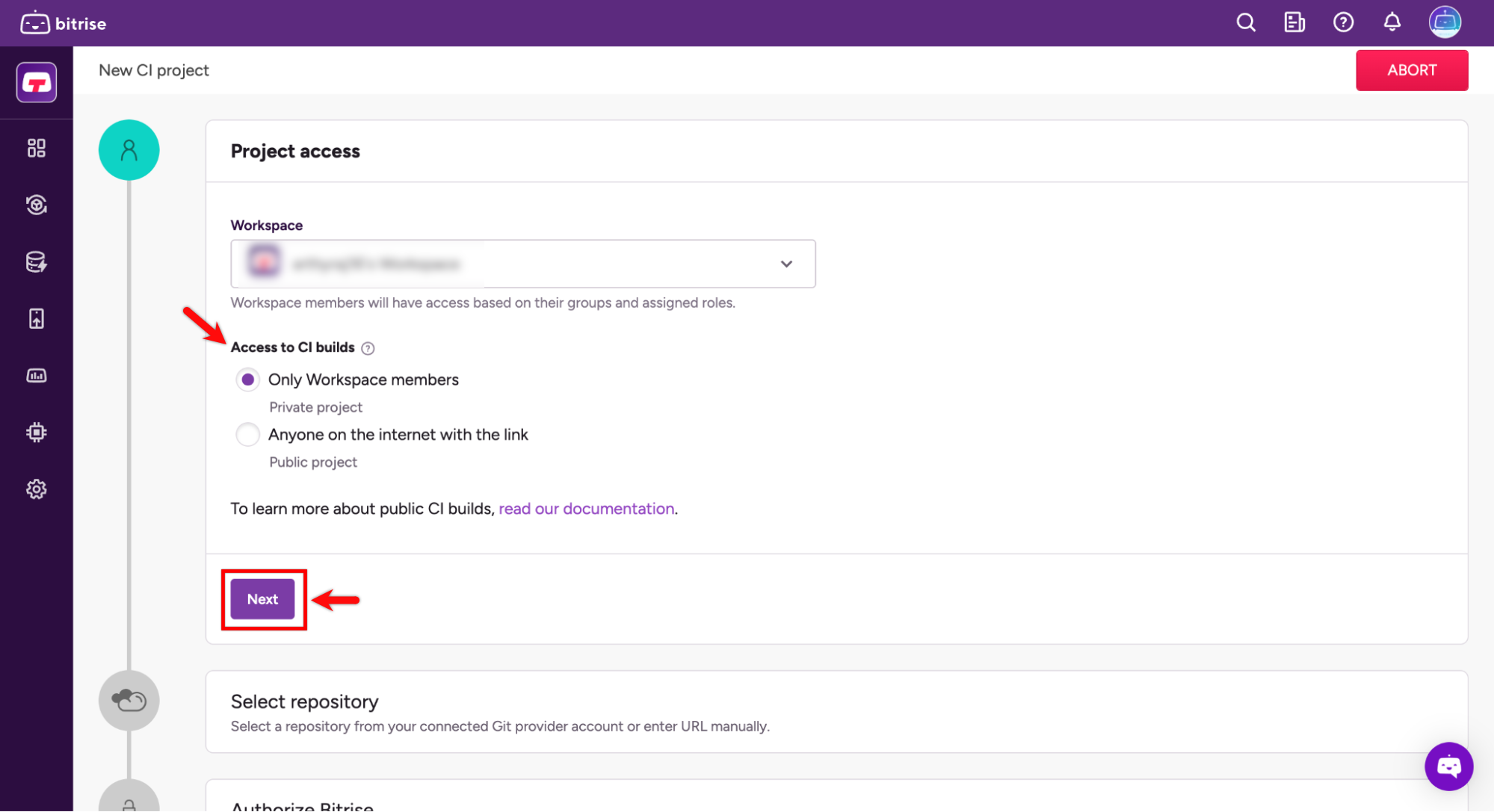Click the 'Private project' text
Image resolution: width=1494 pixels, height=812 pixels.
[315, 407]
